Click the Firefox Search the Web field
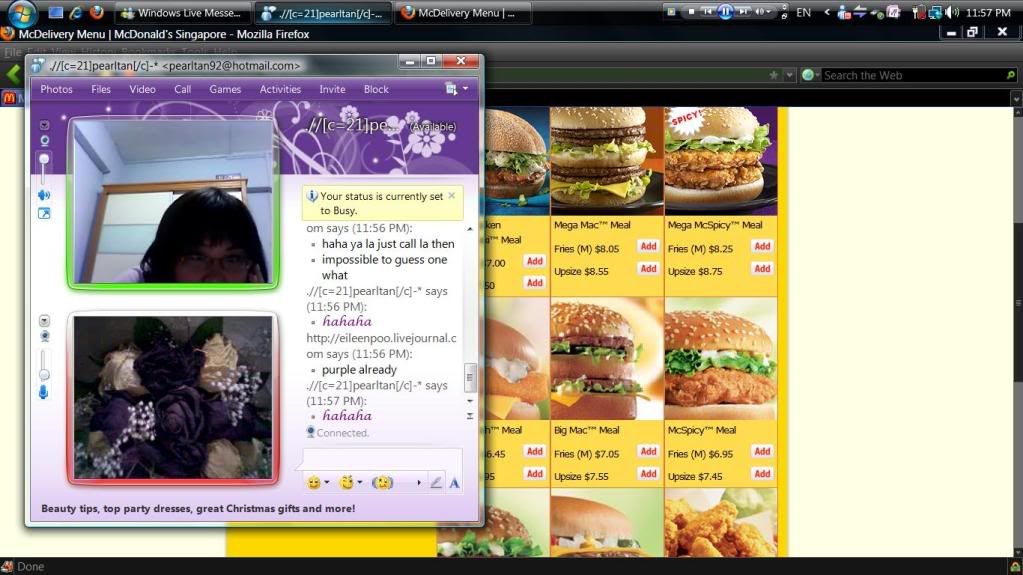 click(x=912, y=76)
